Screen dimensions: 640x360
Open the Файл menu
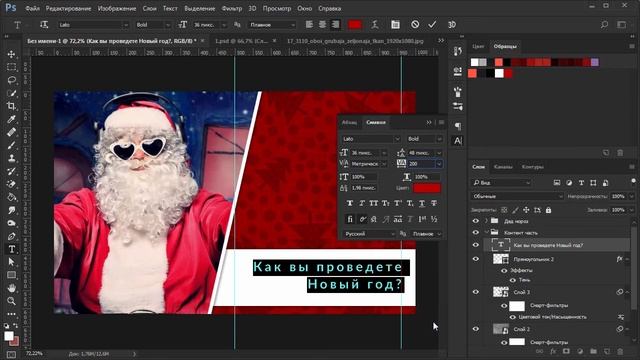pyautogui.click(x=32, y=8)
